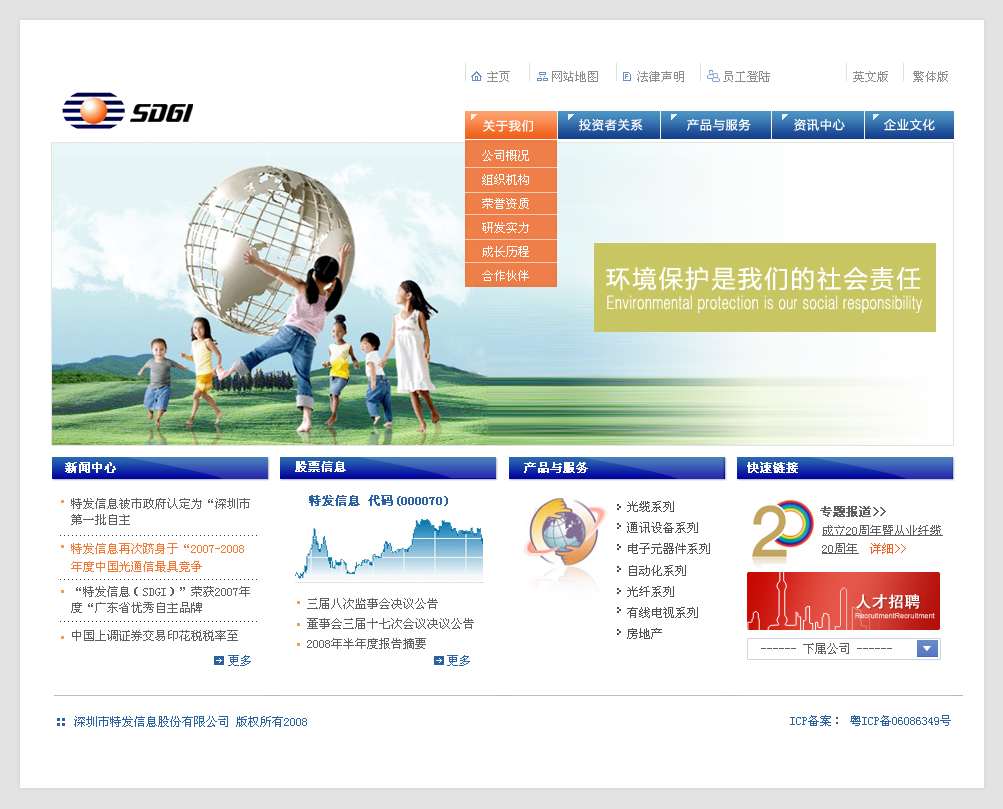The height and width of the screenshot is (809, 1003).
Task: Open the 关于我们 navigation menu
Action: [510, 126]
